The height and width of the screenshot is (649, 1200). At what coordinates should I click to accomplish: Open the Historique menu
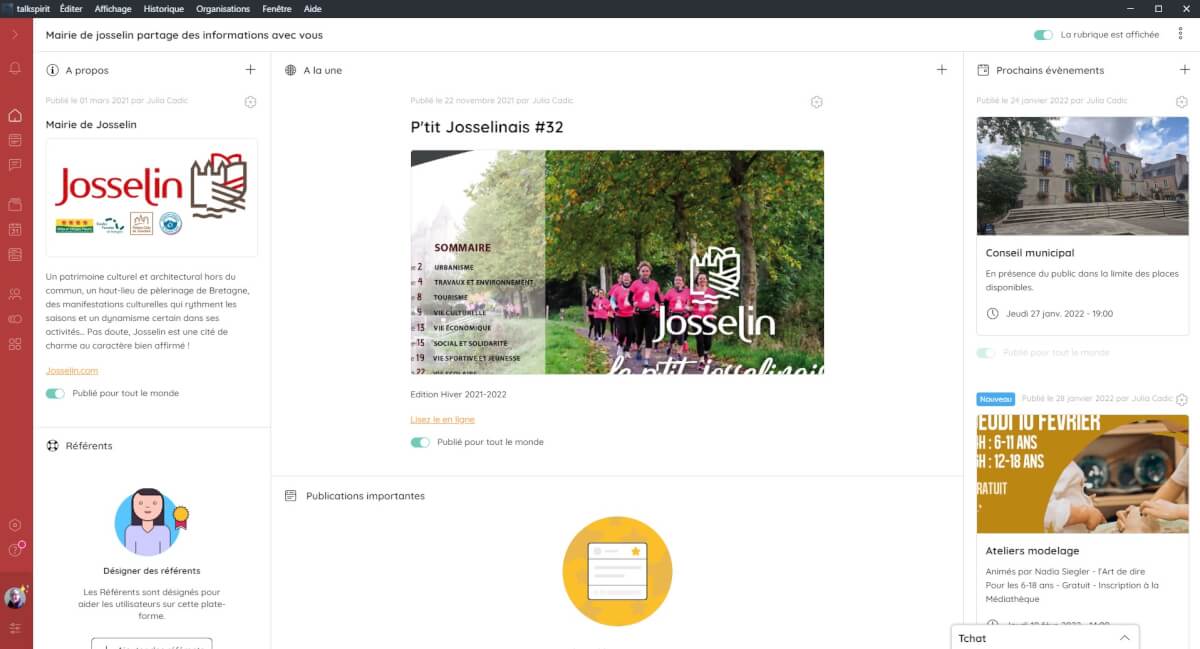tap(164, 9)
